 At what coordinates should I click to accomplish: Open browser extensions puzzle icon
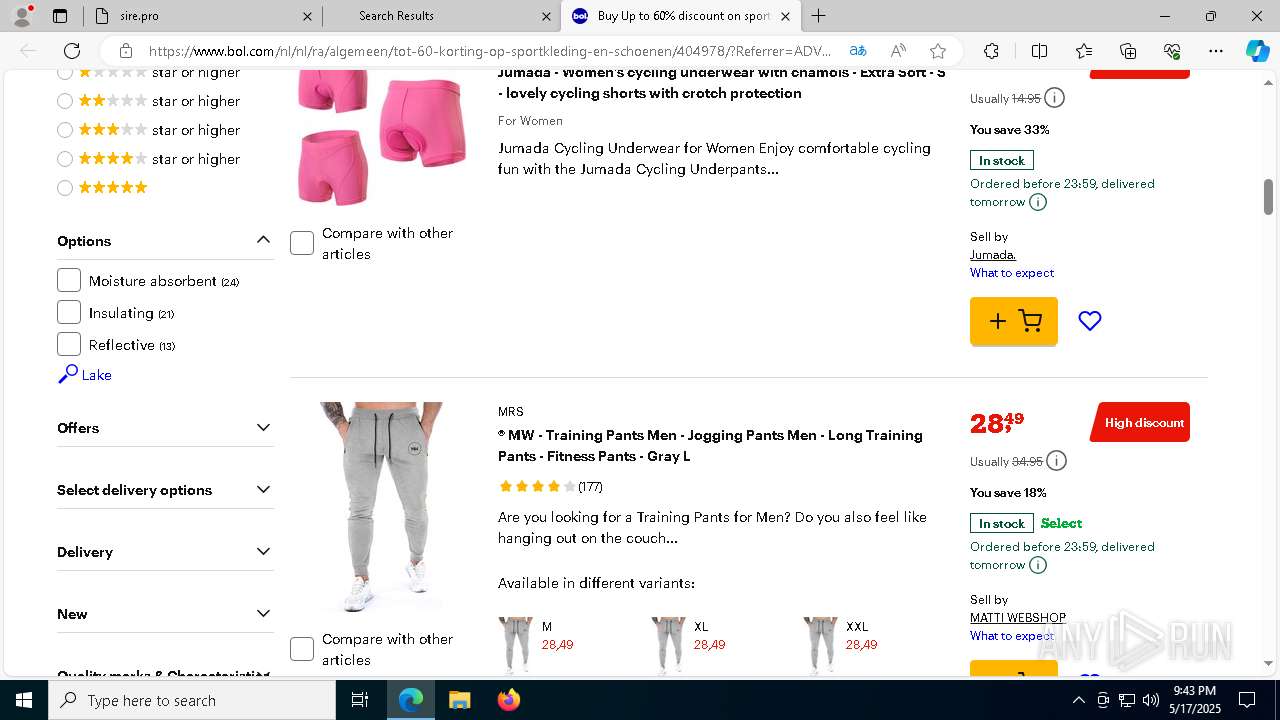991,51
